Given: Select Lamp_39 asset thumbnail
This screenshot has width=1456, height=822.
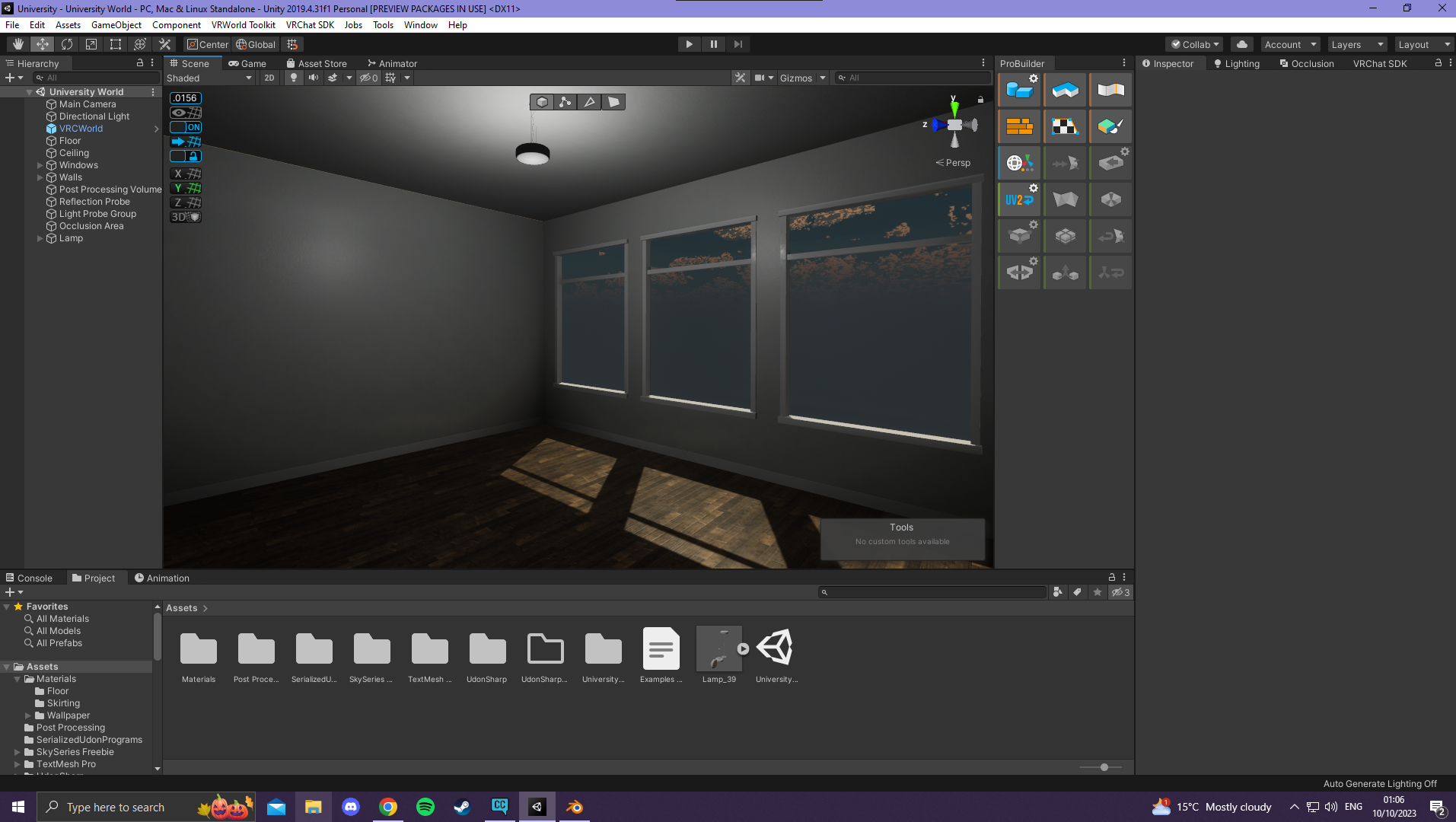Looking at the screenshot, I should tap(719, 648).
